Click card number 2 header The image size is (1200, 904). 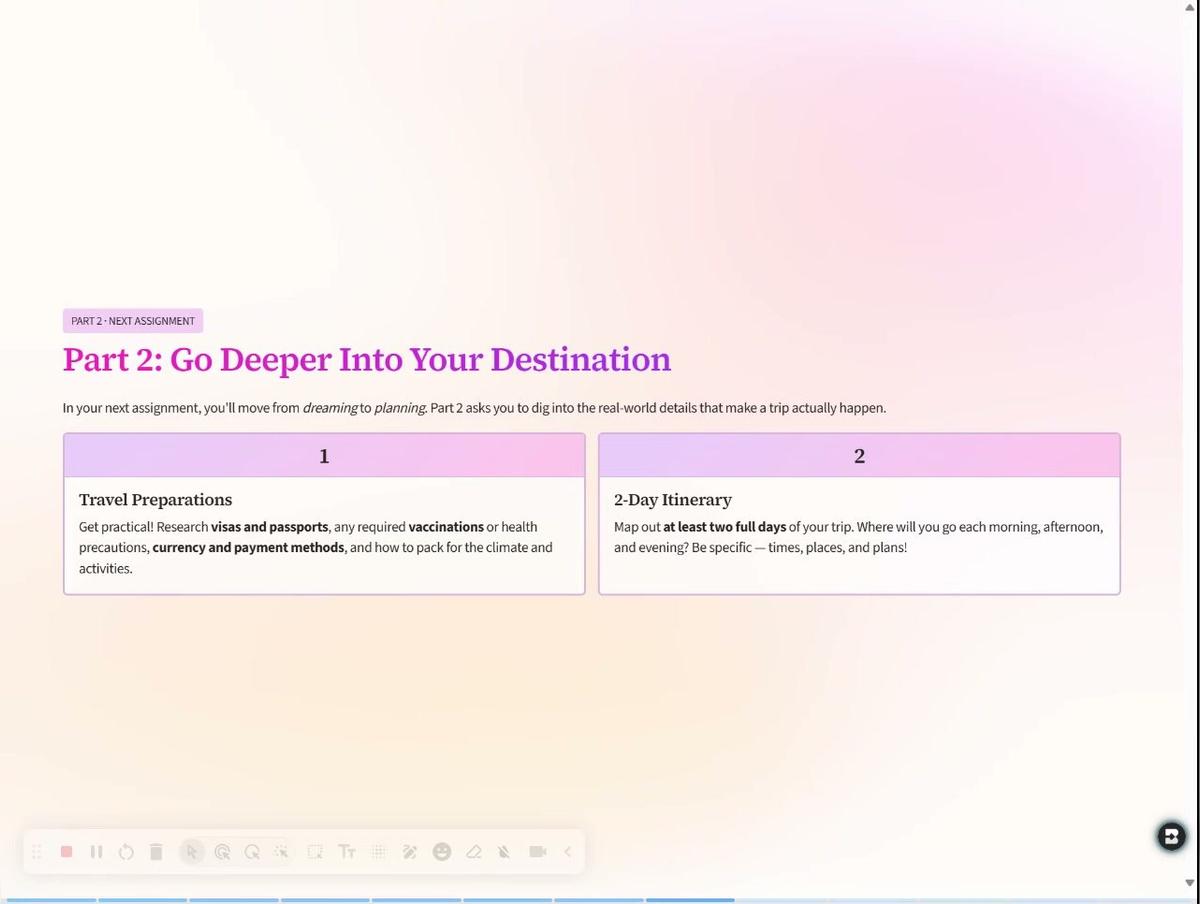(859, 456)
